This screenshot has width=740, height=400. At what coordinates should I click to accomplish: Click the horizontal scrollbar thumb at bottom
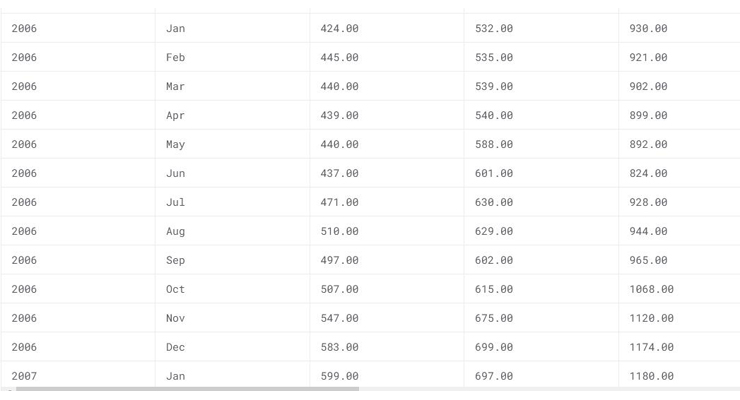pyautogui.click(x=187, y=389)
